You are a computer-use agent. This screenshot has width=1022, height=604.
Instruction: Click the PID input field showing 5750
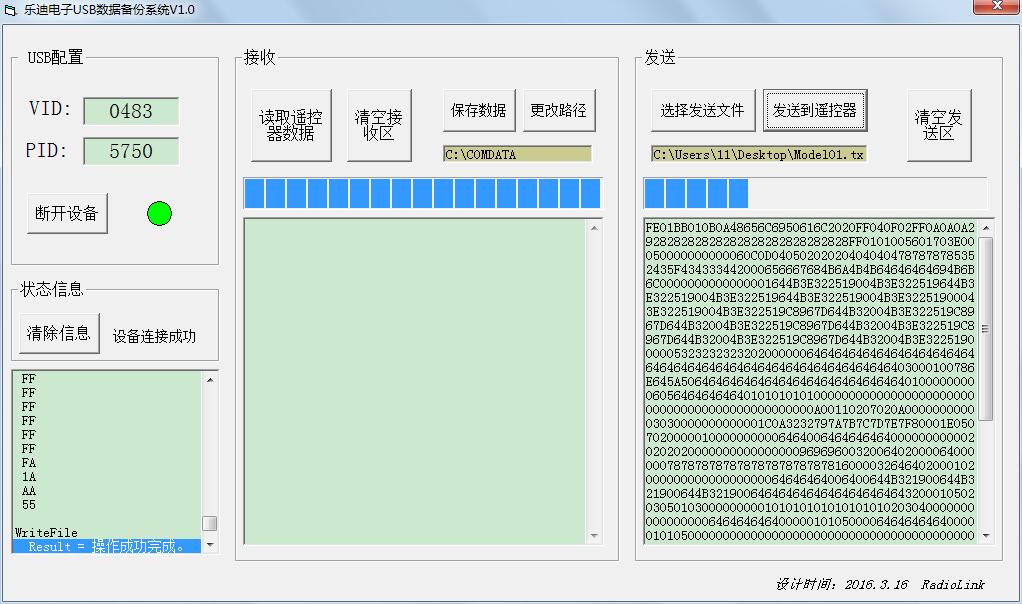131,151
